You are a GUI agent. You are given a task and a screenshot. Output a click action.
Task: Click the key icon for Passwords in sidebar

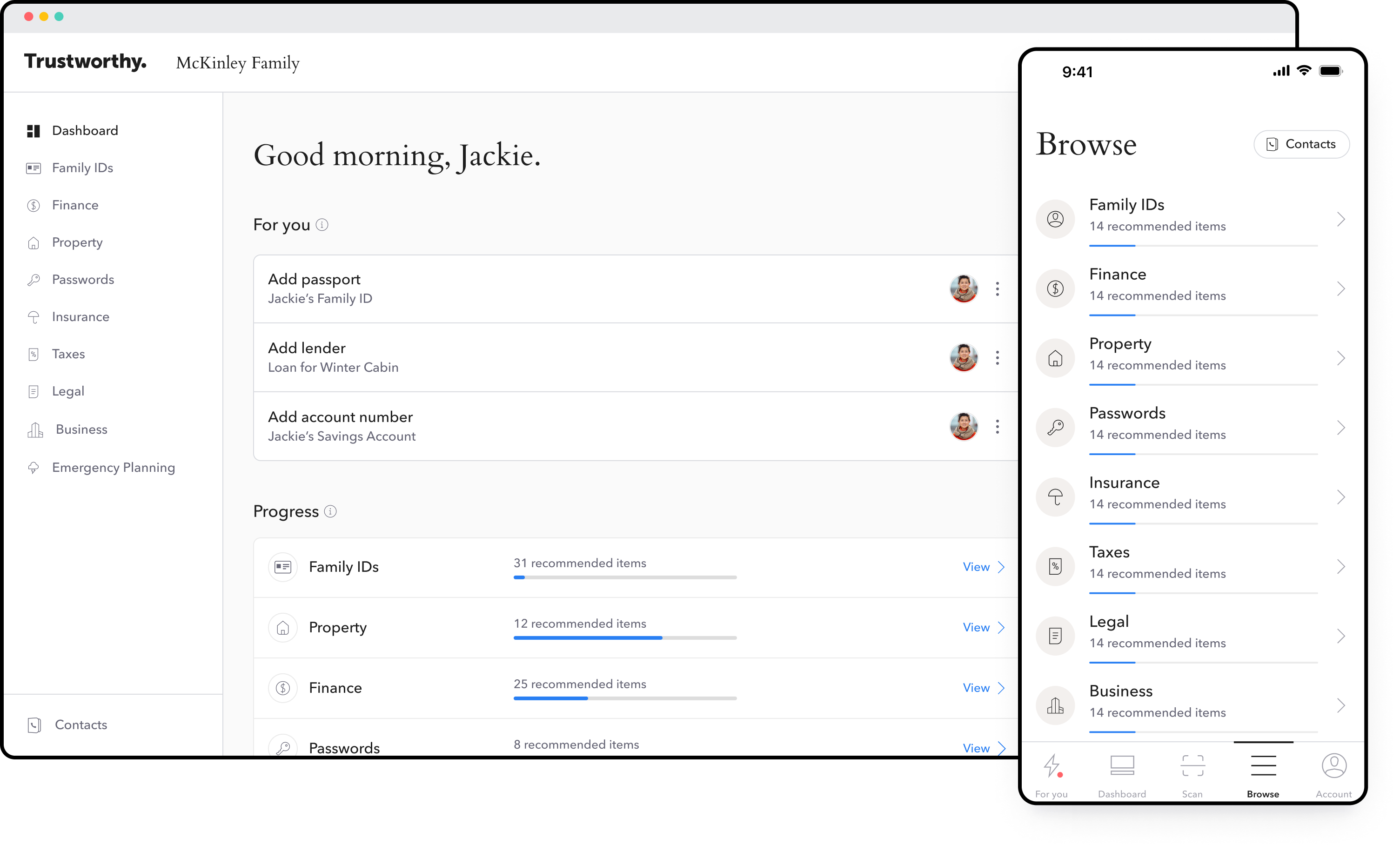pyautogui.click(x=33, y=280)
